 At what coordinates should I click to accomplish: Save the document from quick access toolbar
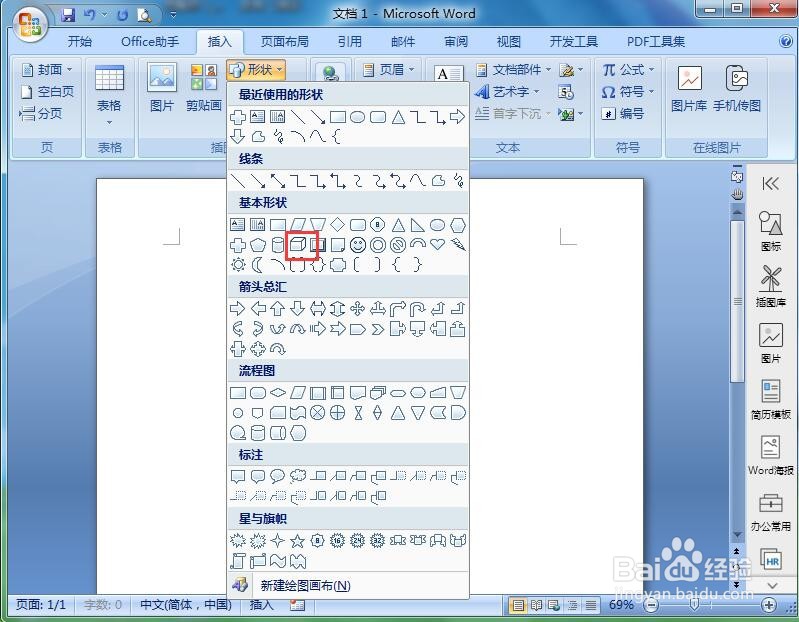coord(68,15)
